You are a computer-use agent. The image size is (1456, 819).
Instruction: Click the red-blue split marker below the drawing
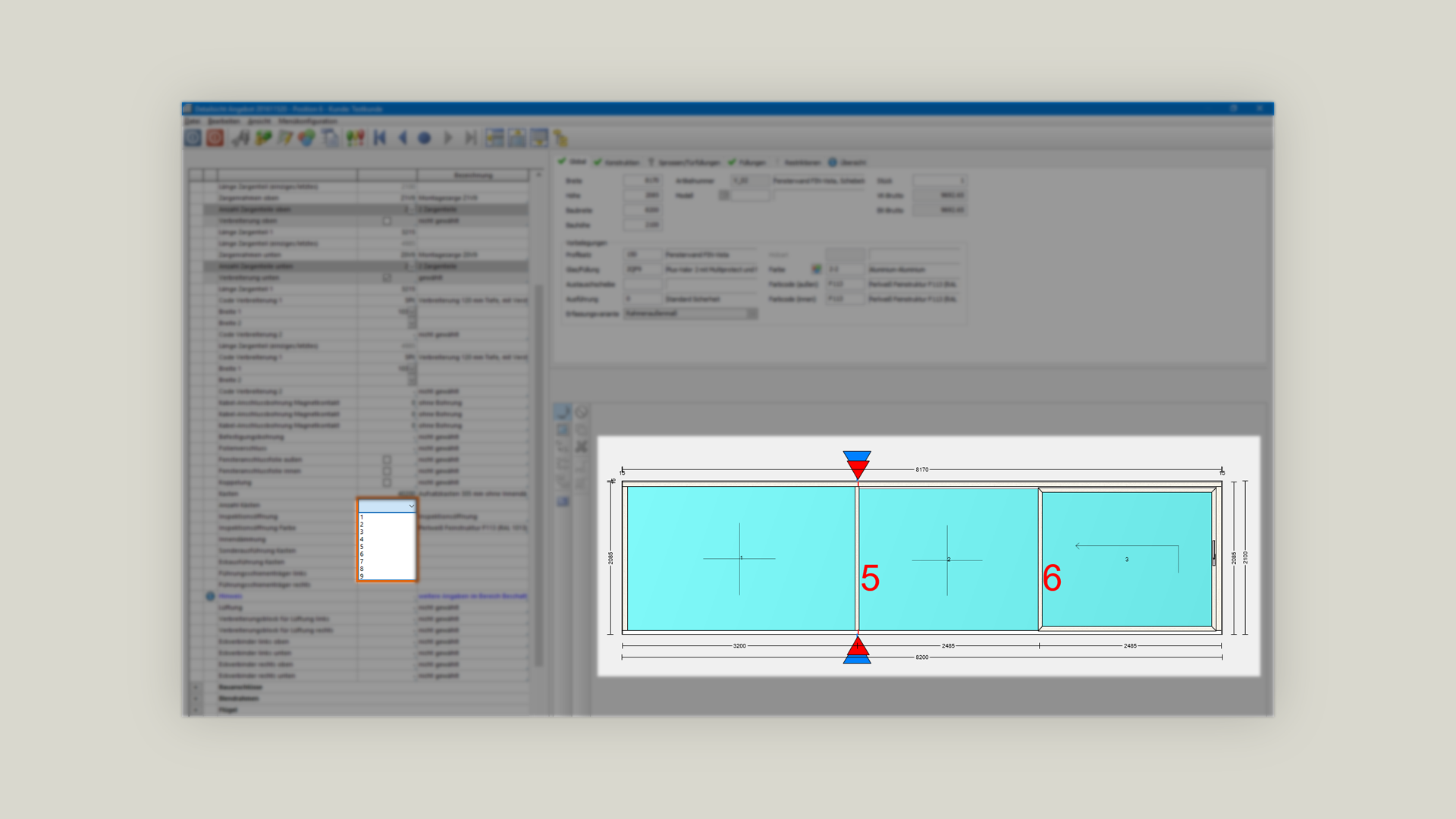pos(857,650)
